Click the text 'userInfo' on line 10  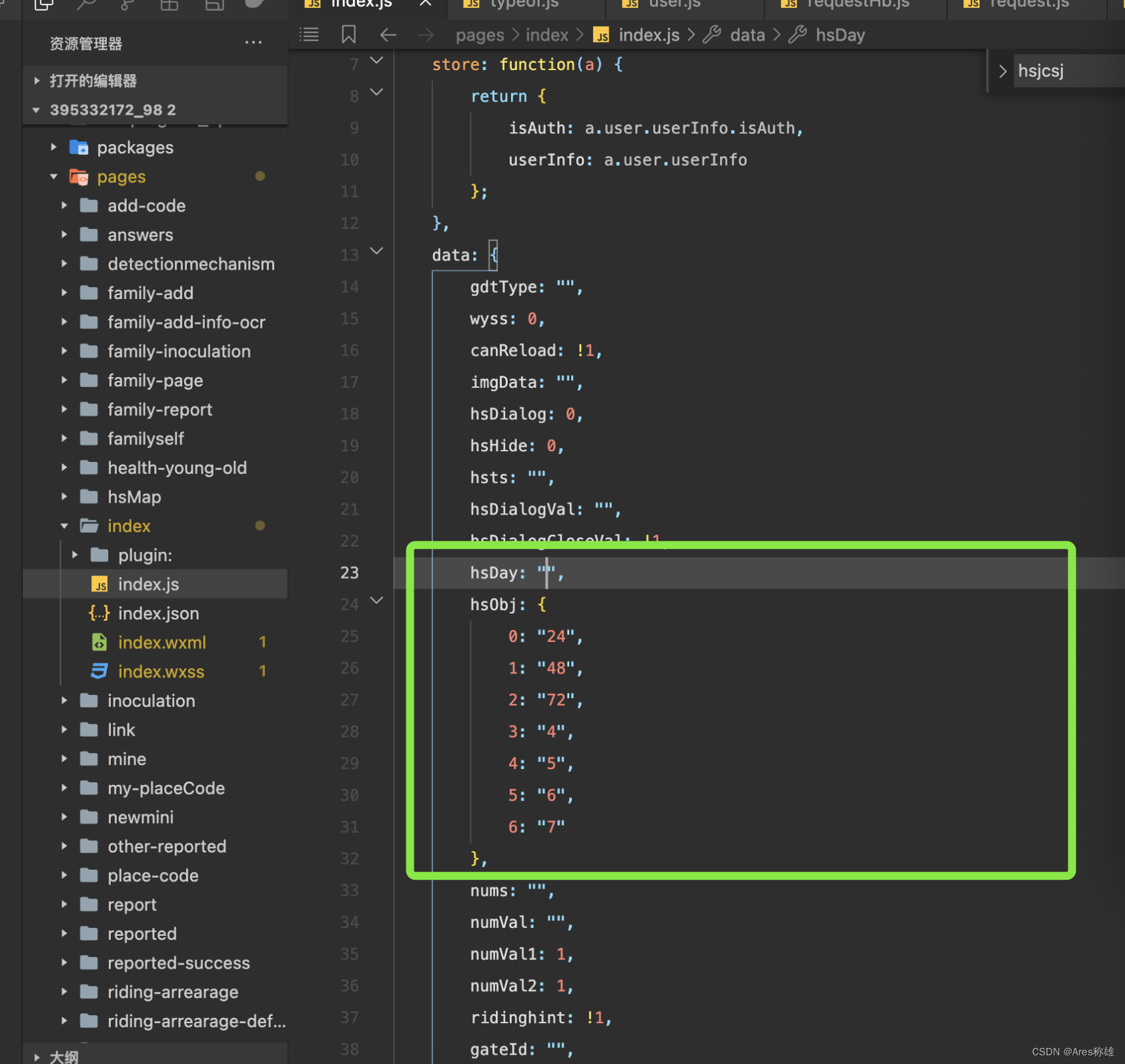point(546,160)
